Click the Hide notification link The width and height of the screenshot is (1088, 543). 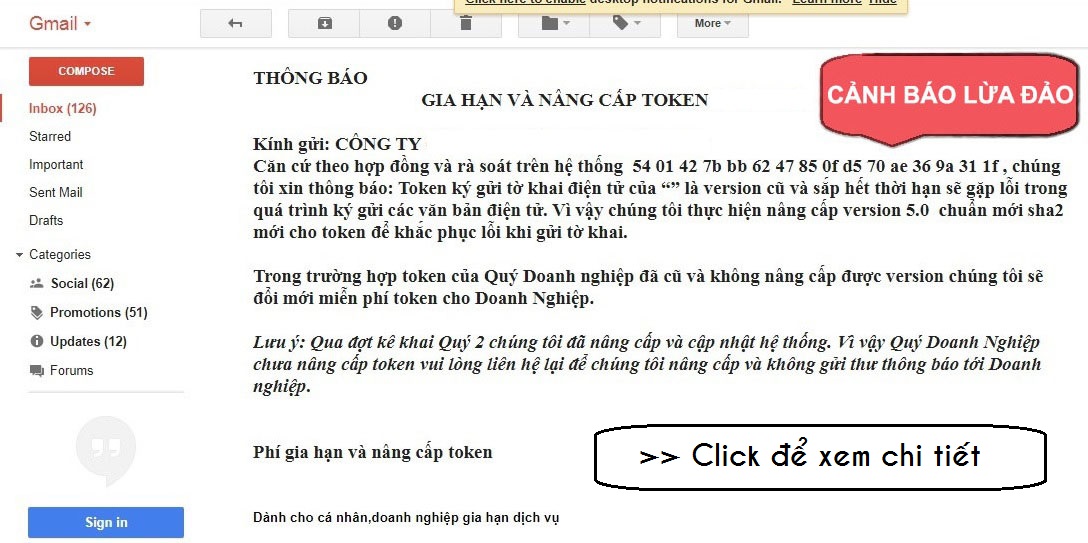(x=883, y=3)
